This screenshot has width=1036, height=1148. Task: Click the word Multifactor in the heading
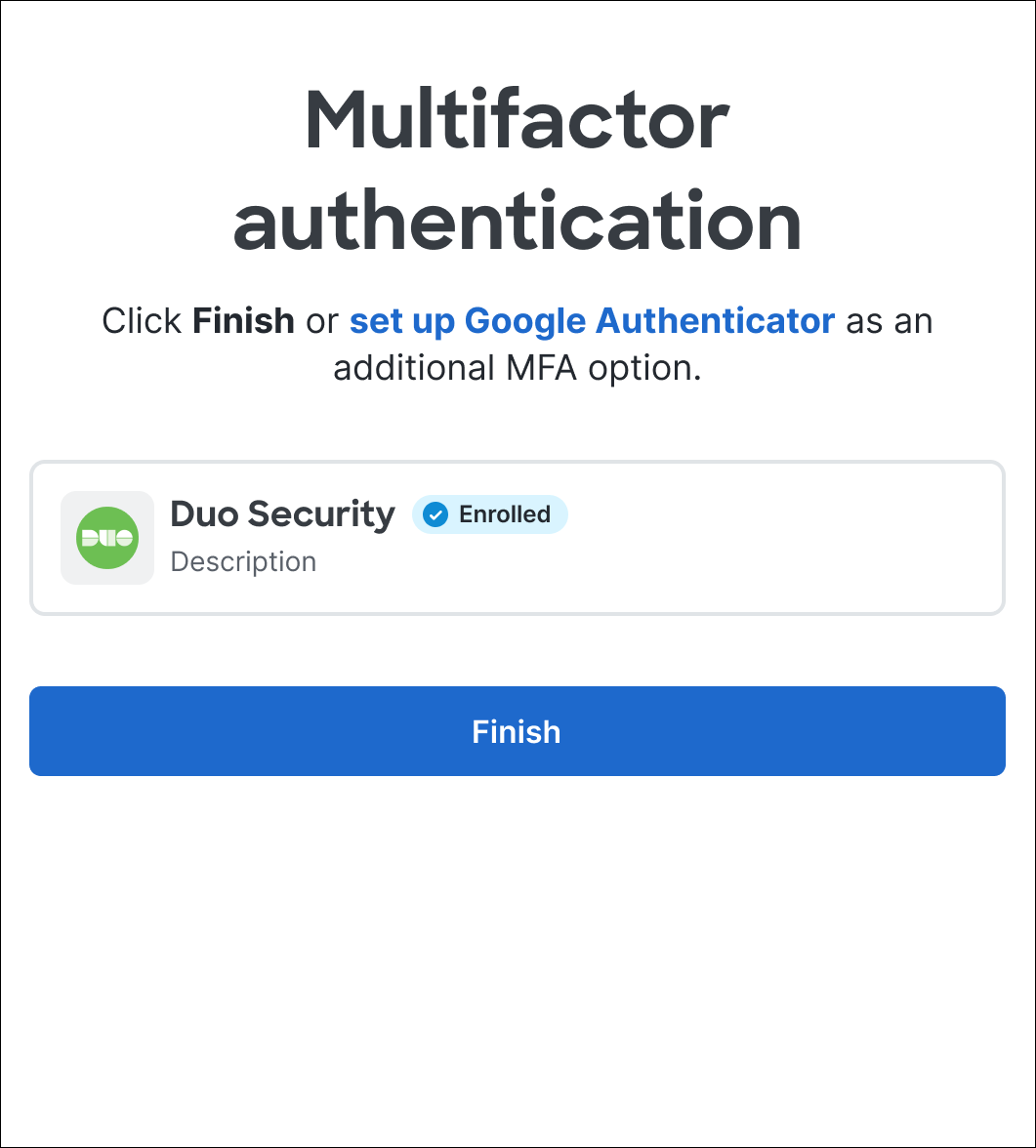click(x=517, y=120)
